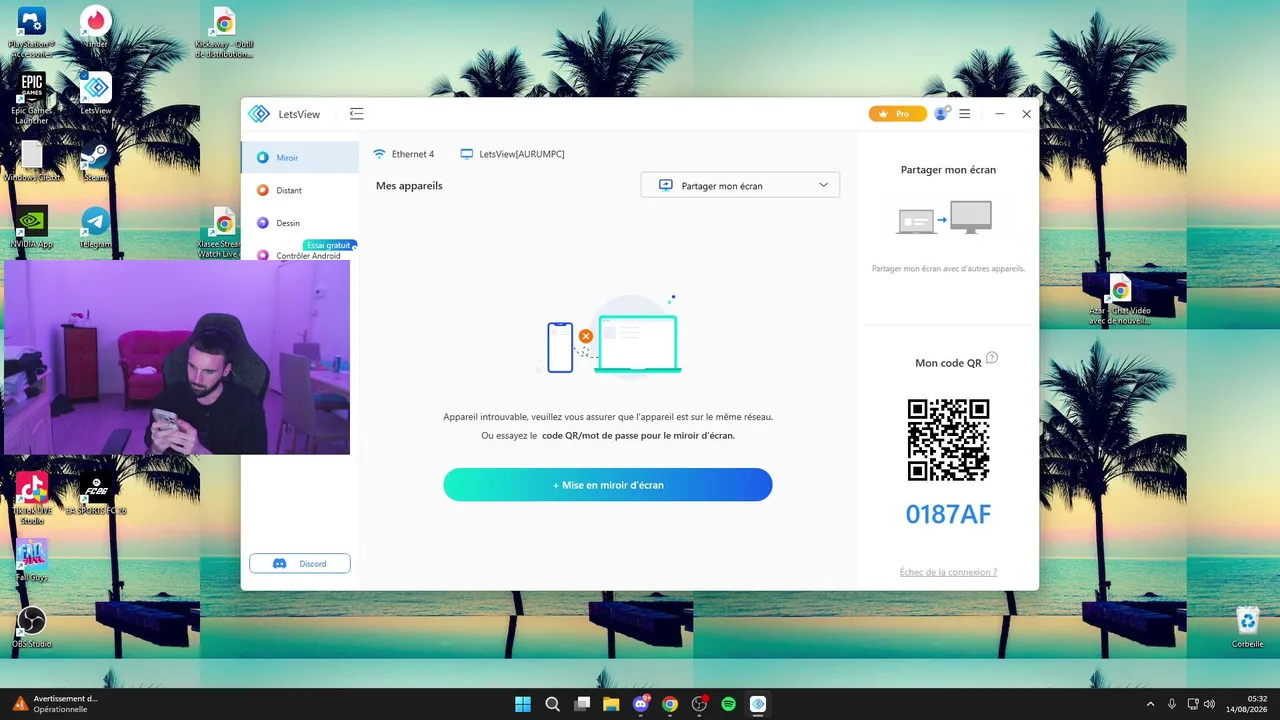Open the volume control in system tray
Screen dimensions: 1280x720
1210,704
